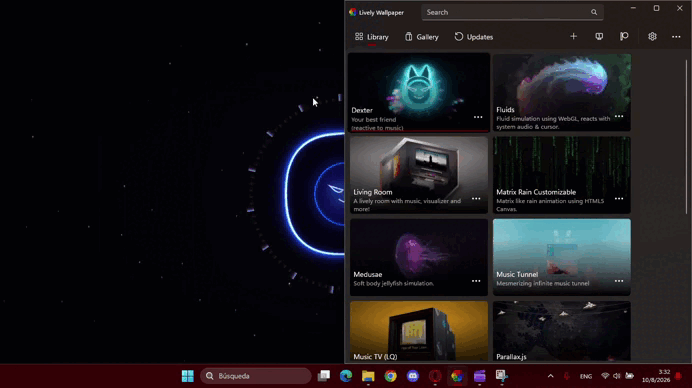Click the ENG language indicator
The height and width of the screenshot is (388, 692).
pos(586,377)
